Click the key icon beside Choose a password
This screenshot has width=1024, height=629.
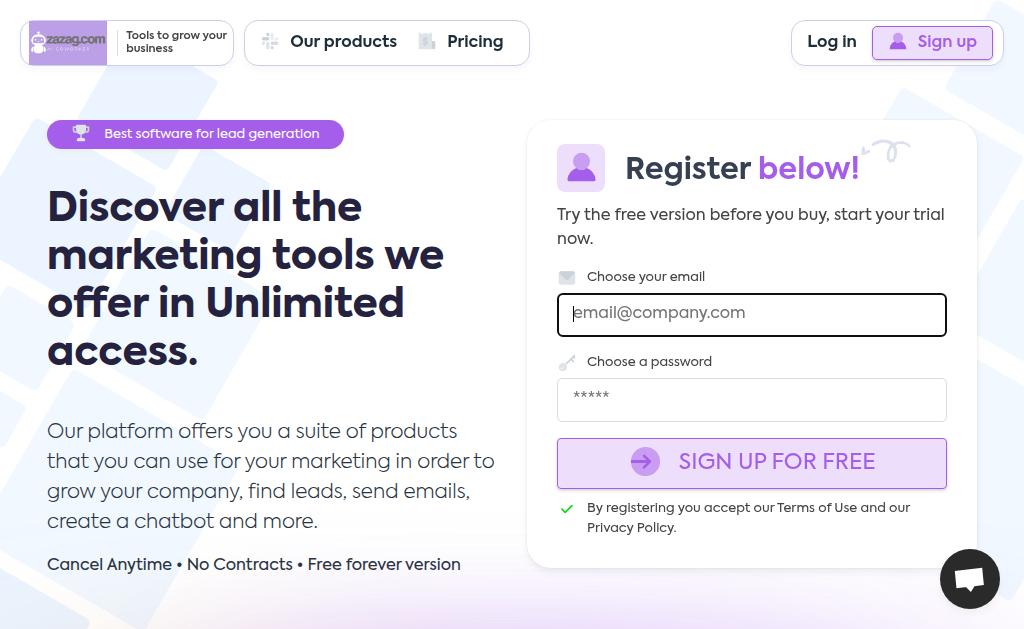pyautogui.click(x=567, y=362)
